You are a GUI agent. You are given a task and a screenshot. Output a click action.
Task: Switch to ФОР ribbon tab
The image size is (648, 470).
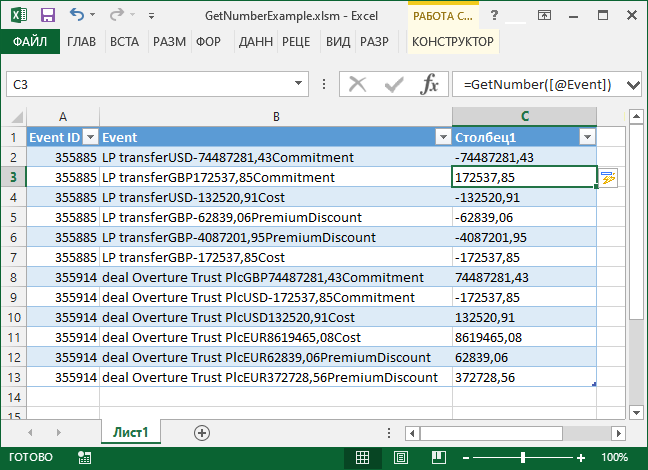208,41
